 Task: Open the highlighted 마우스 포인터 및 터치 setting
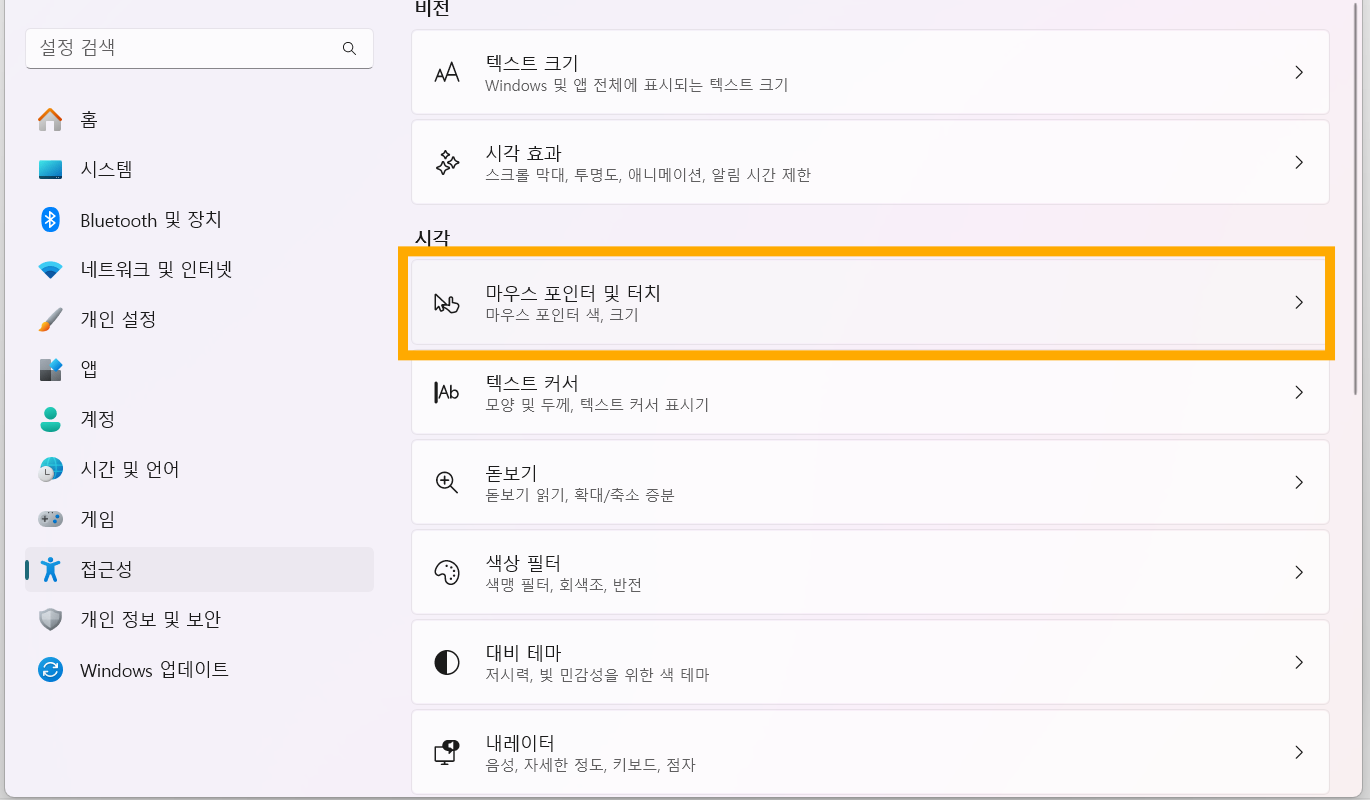point(870,302)
